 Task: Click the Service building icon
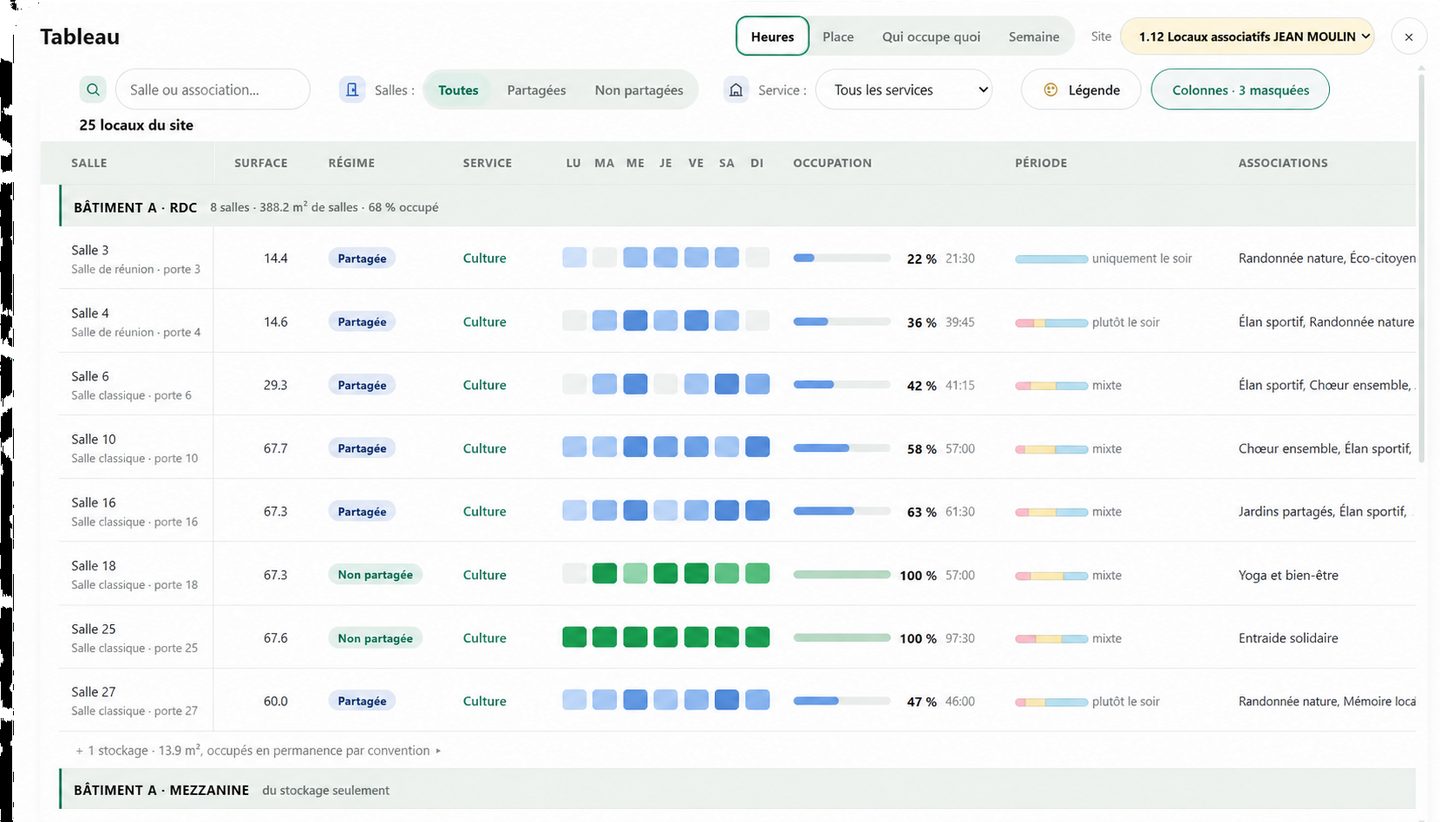[736, 89]
